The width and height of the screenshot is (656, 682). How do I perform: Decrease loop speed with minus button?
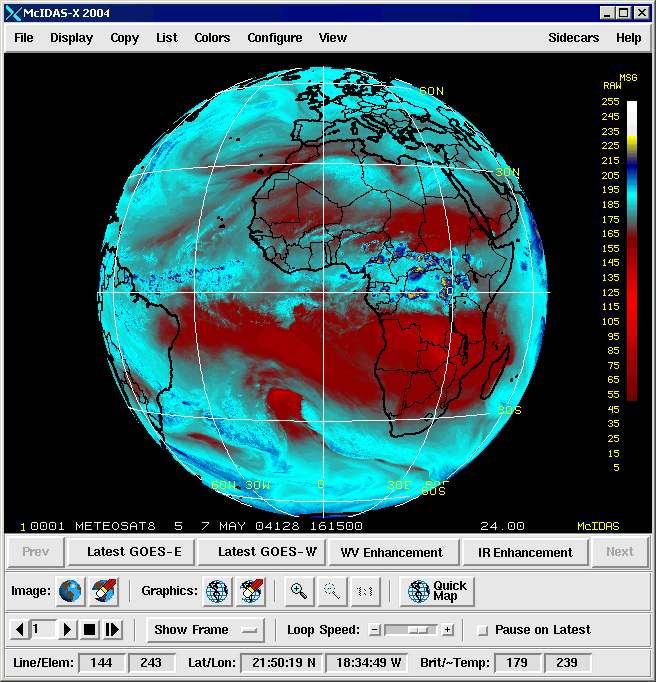(374, 630)
